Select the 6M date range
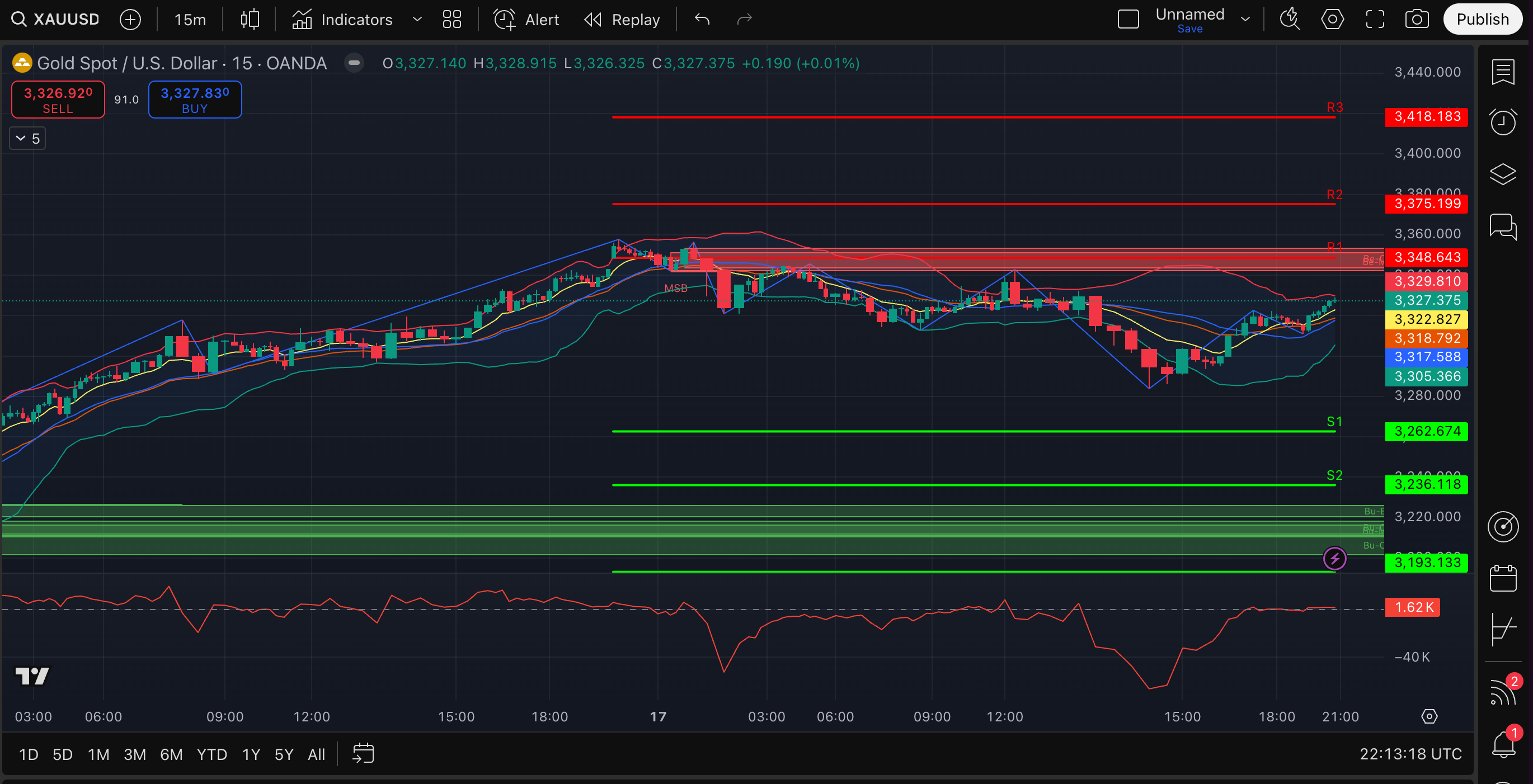Screen dimensions: 1533x784 (x=171, y=754)
